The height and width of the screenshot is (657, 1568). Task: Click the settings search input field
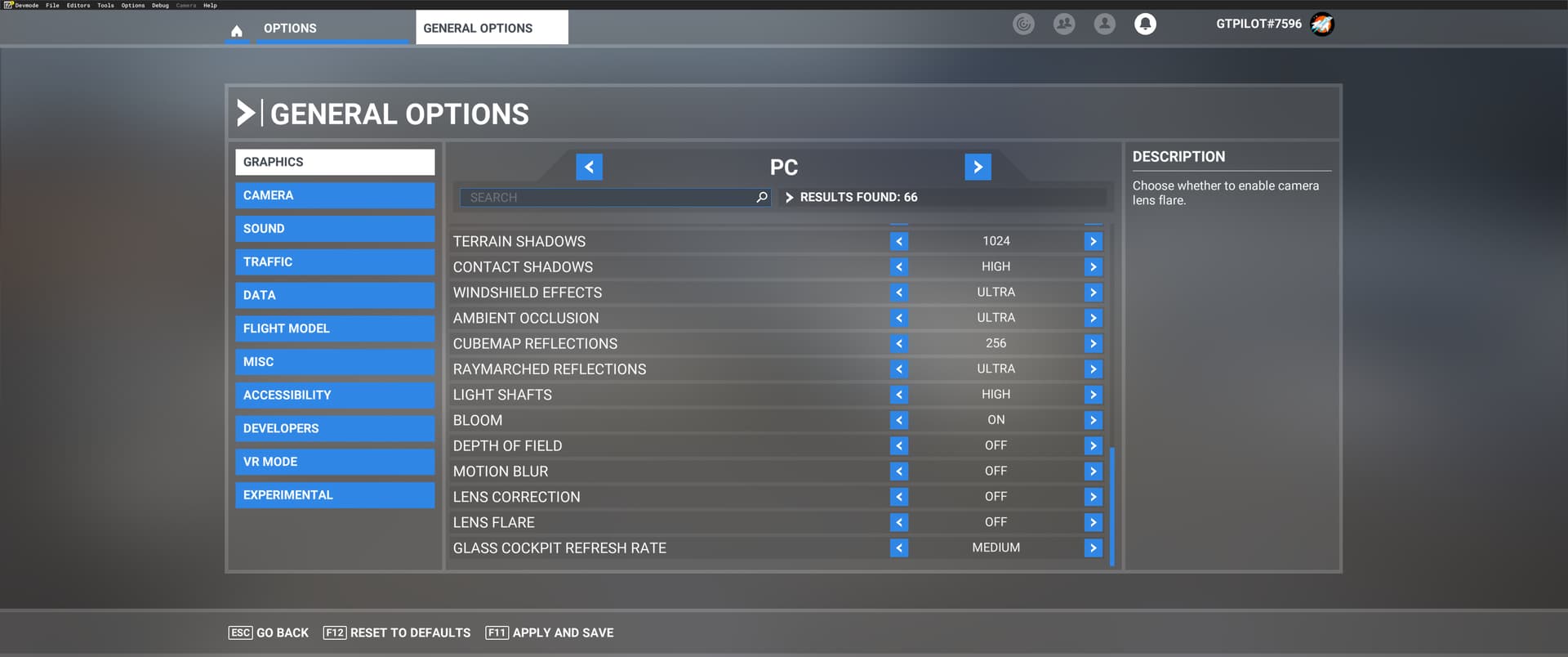point(608,197)
